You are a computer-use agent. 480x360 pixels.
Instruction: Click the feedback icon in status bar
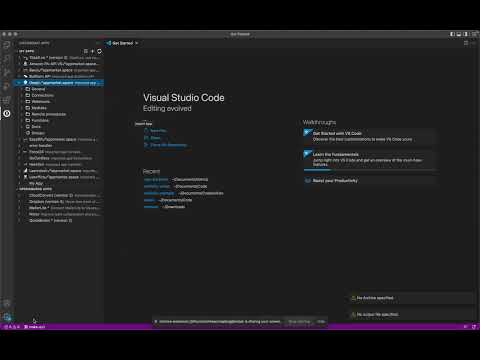(x=466, y=327)
